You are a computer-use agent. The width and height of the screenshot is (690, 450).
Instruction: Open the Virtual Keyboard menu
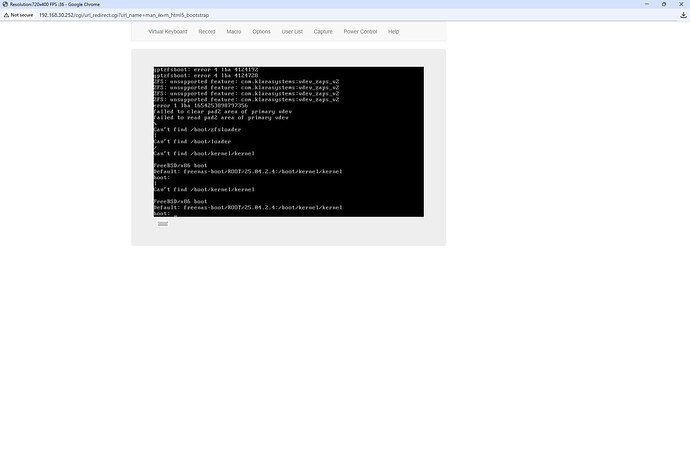[x=167, y=32]
